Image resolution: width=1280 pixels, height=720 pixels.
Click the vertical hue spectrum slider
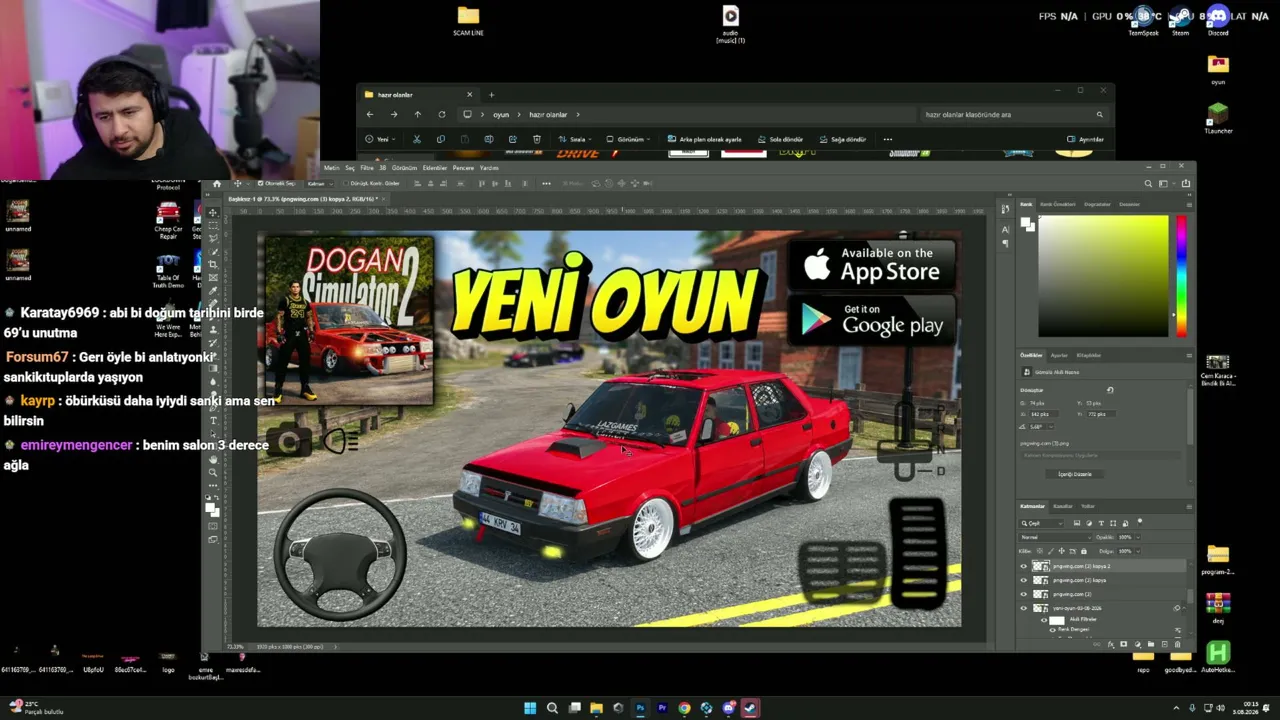(1181, 276)
